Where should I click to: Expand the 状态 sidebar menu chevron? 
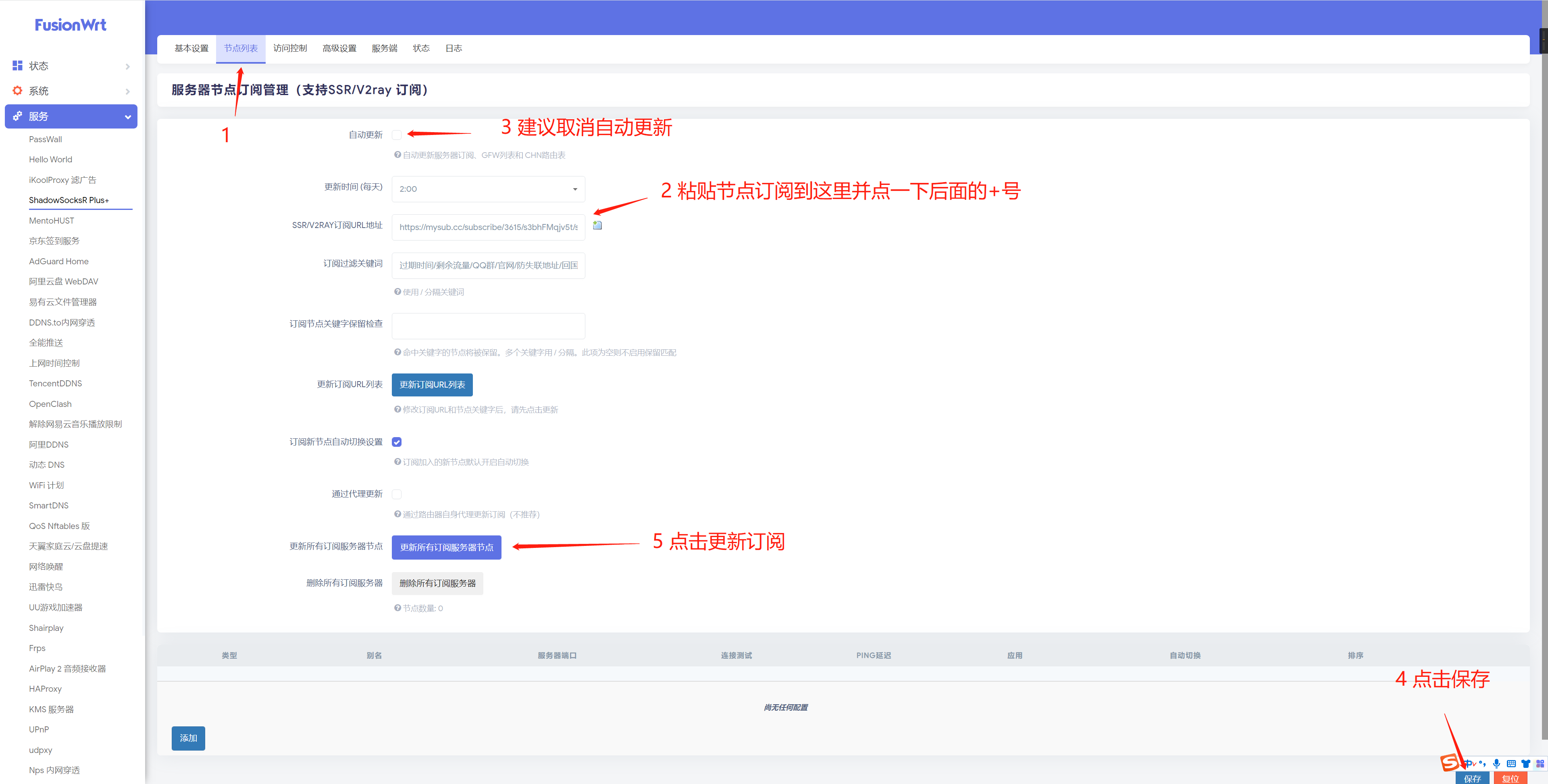[127, 66]
